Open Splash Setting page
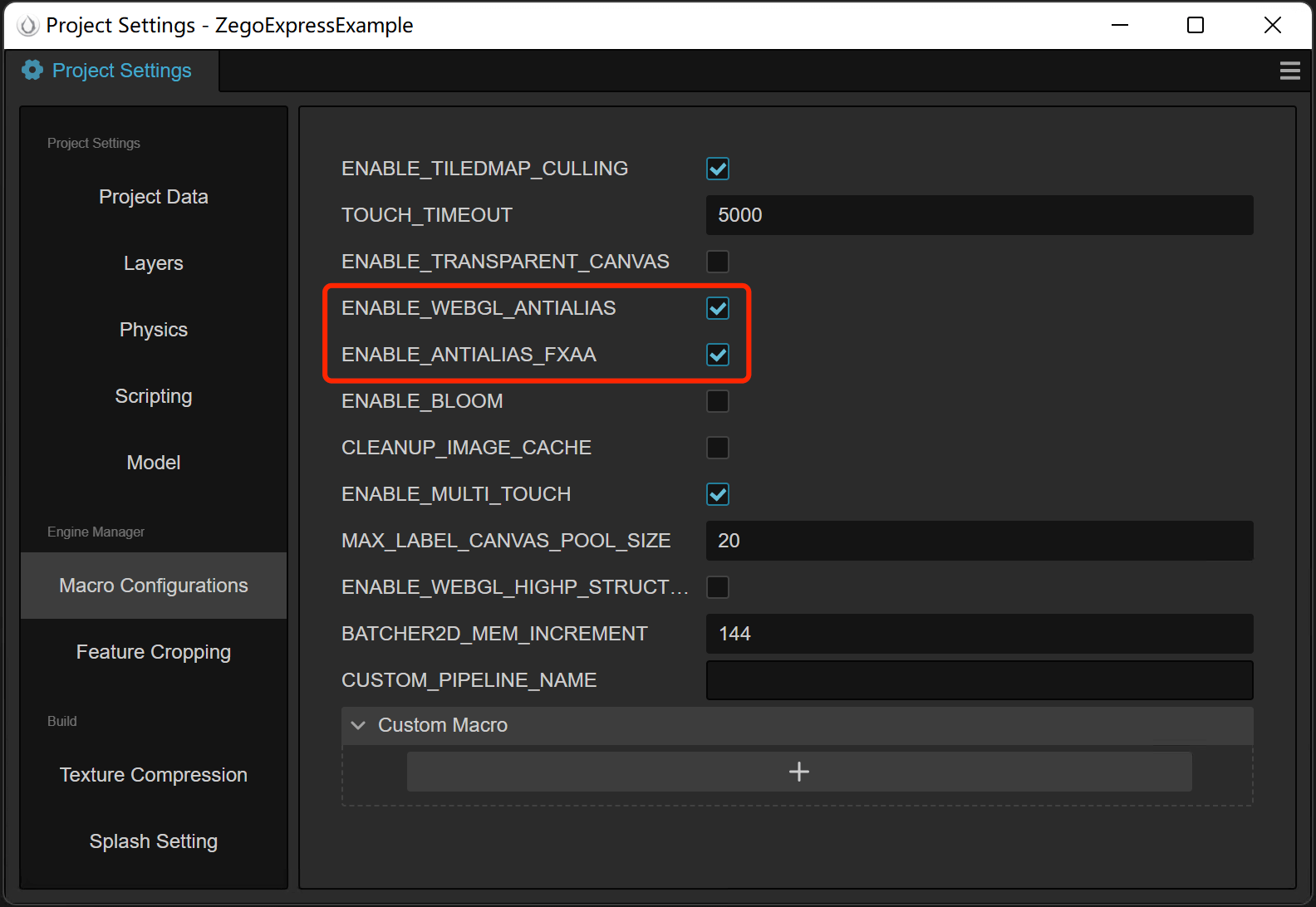Image resolution: width=1316 pixels, height=907 pixels. [x=154, y=841]
